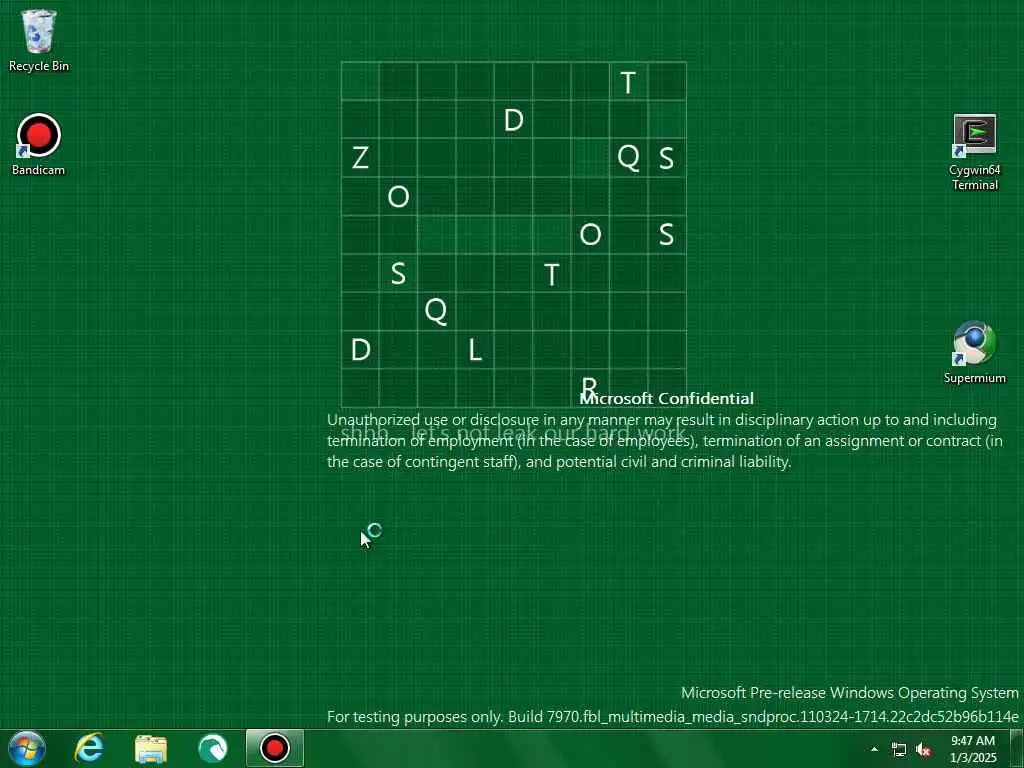Image resolution: width=1024 pixels, height=768 pixels.
Task: Select the Q immediately beside an S
Action: [x=628, y=157]
